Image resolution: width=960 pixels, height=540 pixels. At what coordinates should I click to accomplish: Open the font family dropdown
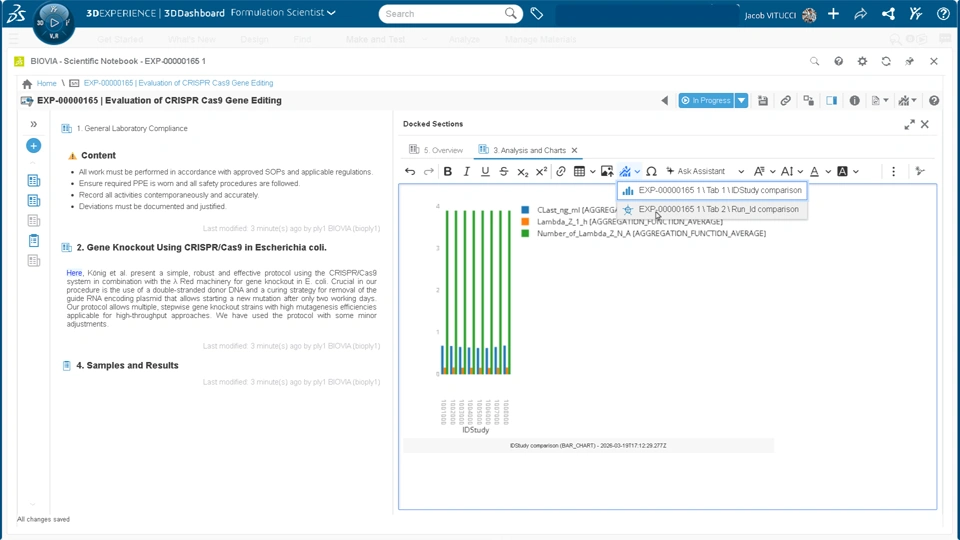[764, 171]
